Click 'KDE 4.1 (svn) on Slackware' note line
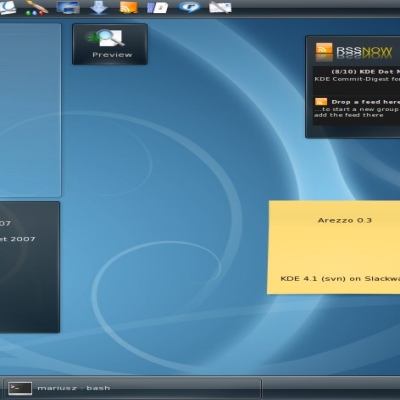 (x=340, y=279)
